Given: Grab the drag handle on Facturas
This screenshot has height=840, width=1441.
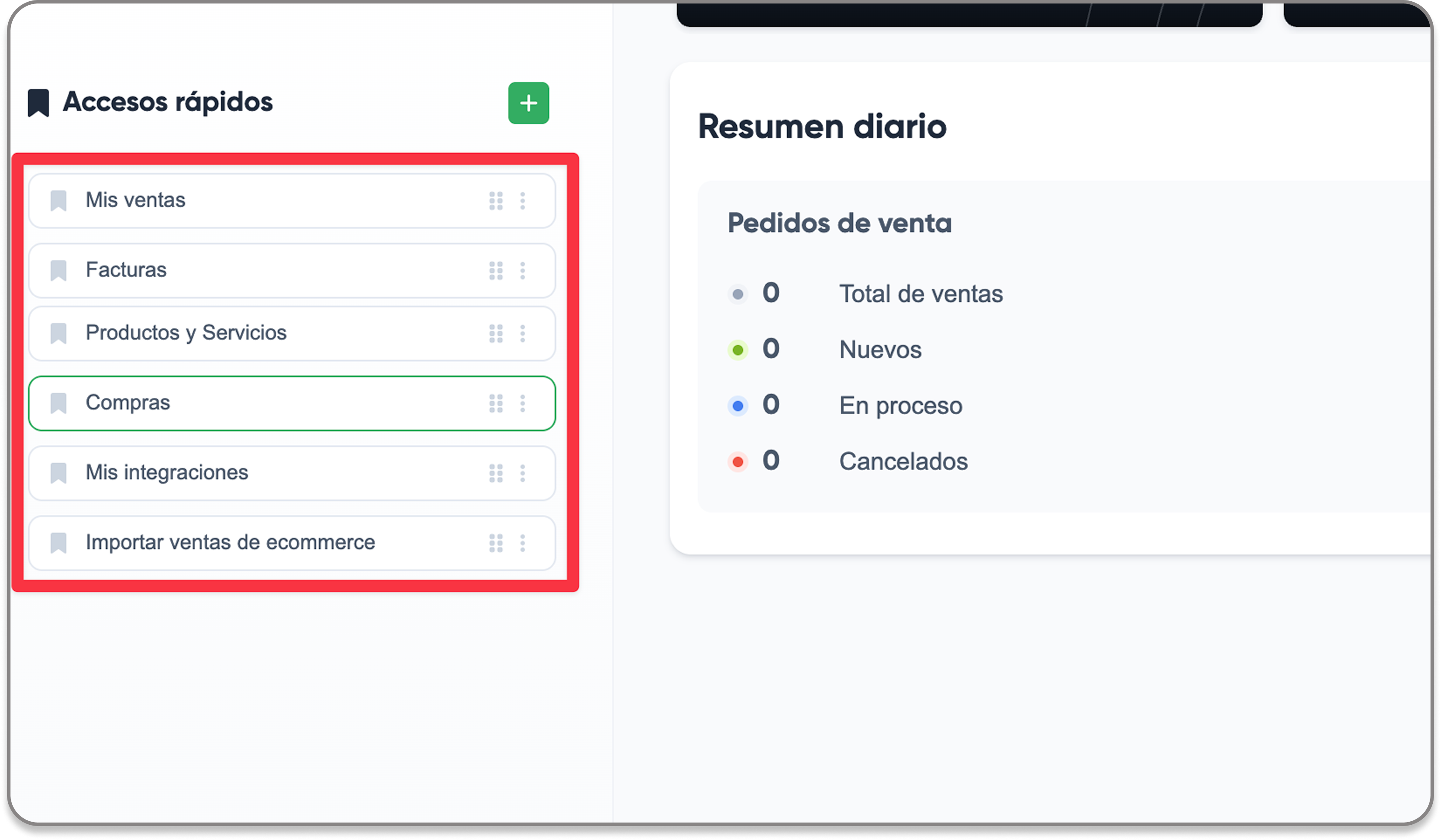Looking at the screenshot, I should tap(496, 271).
